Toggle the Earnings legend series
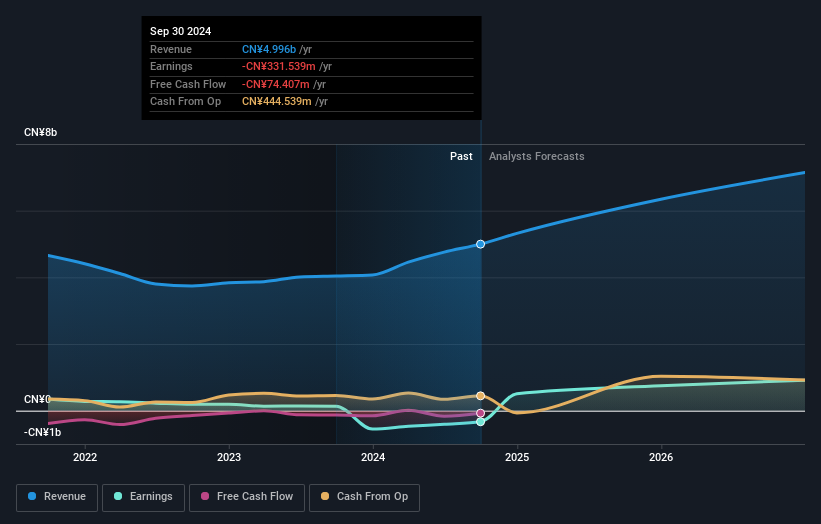 pos(143,497)
